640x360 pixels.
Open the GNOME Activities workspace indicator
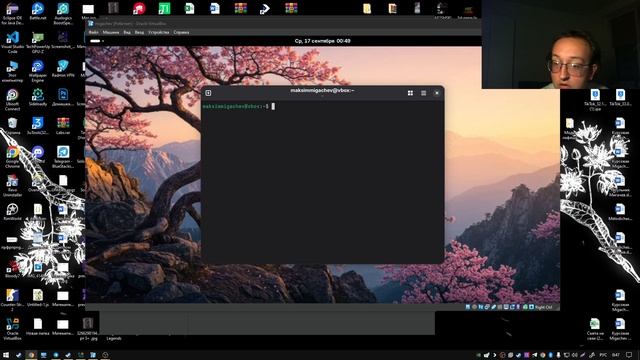97,41
